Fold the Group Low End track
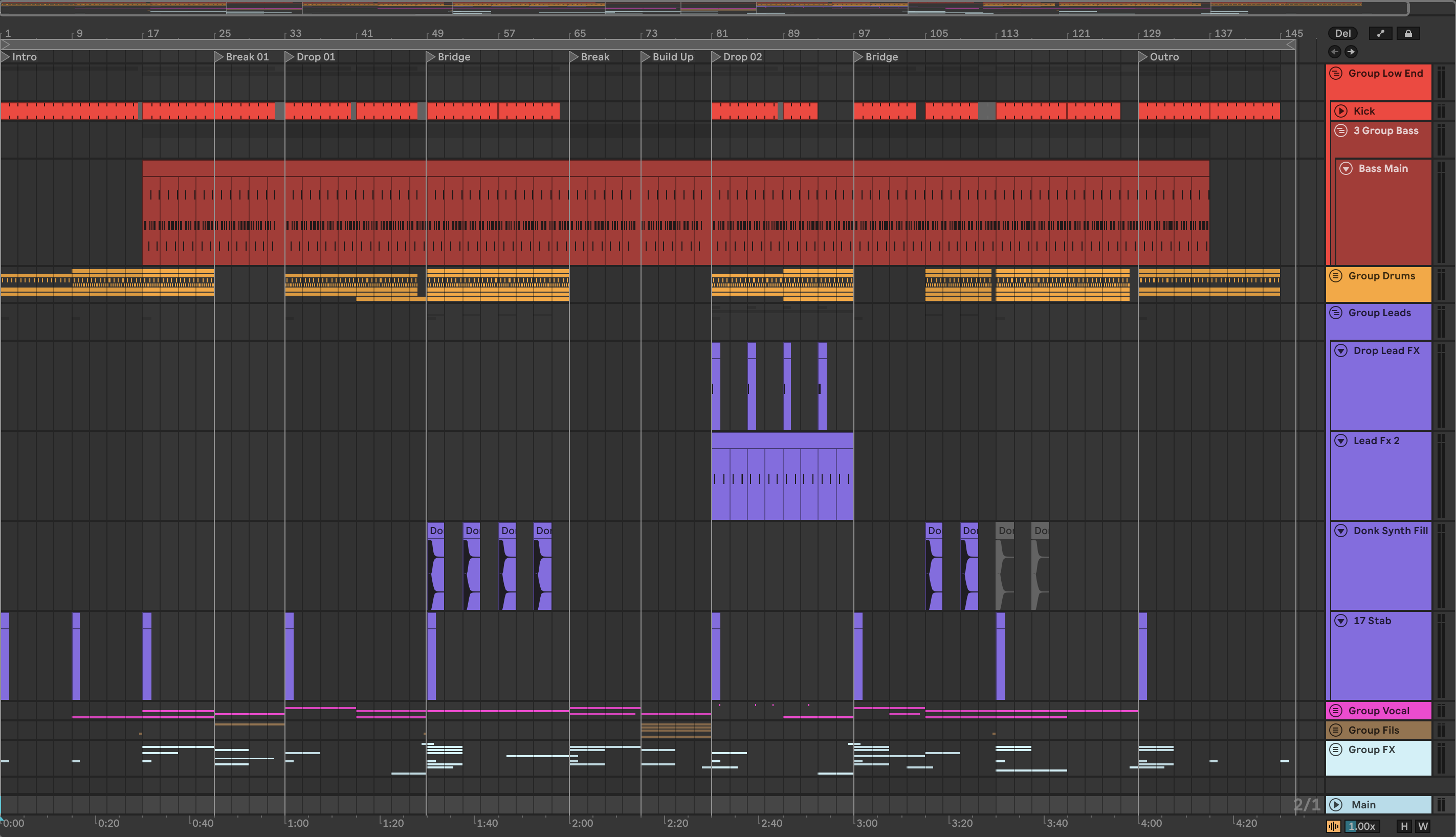Screen dimensions: 1456x837 [x=1336, y=73]
